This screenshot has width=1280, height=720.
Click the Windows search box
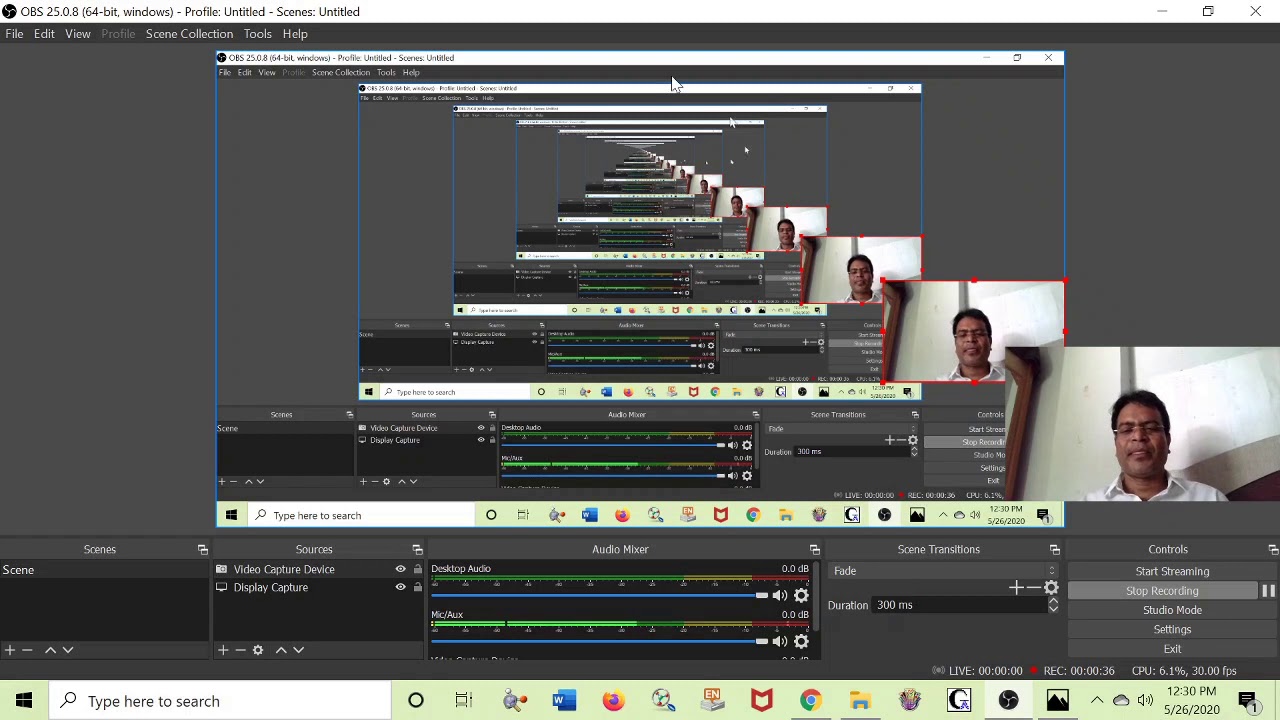pos(220,701)
